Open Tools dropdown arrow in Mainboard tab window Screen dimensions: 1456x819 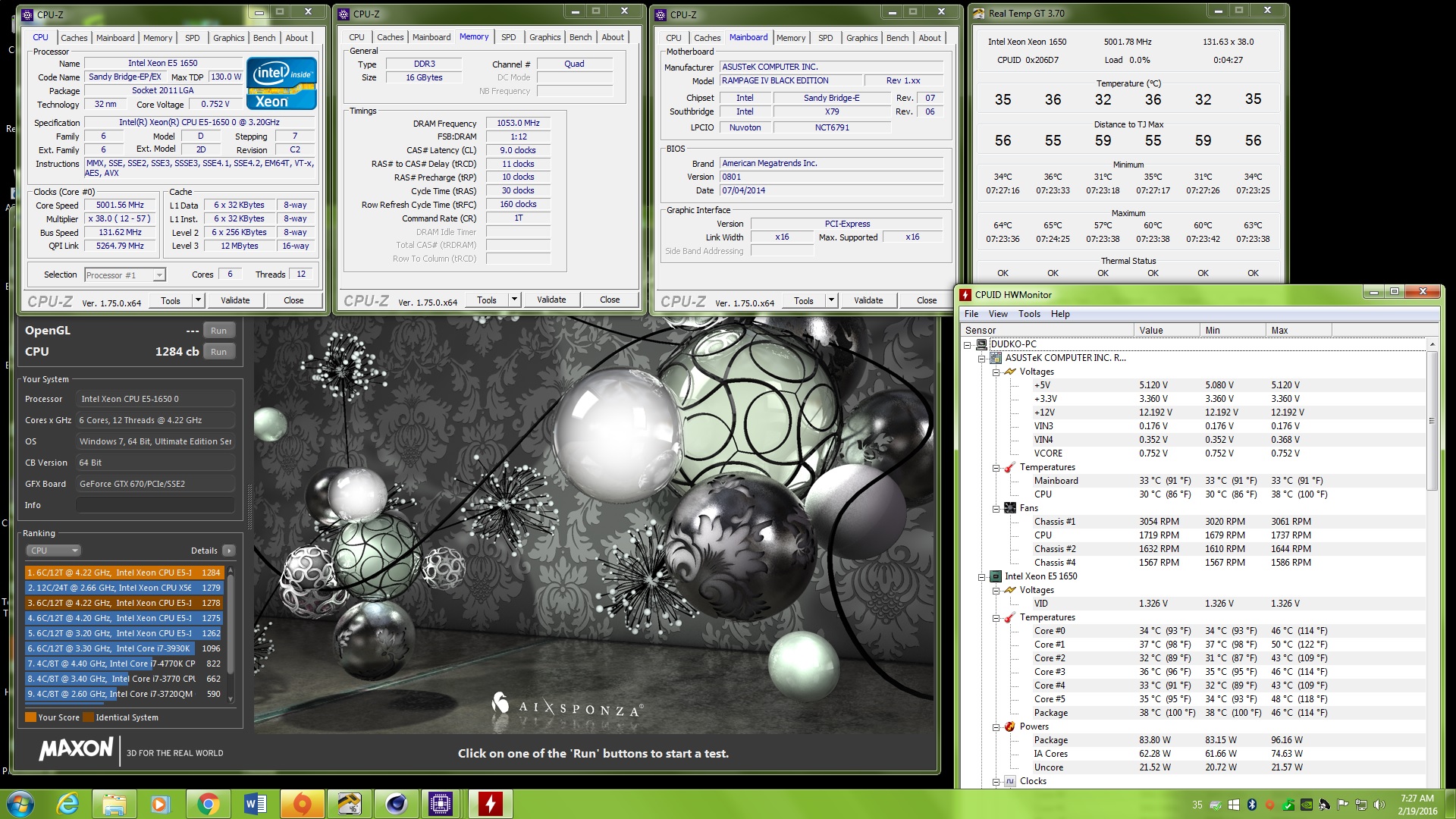[x=831, y=300]
